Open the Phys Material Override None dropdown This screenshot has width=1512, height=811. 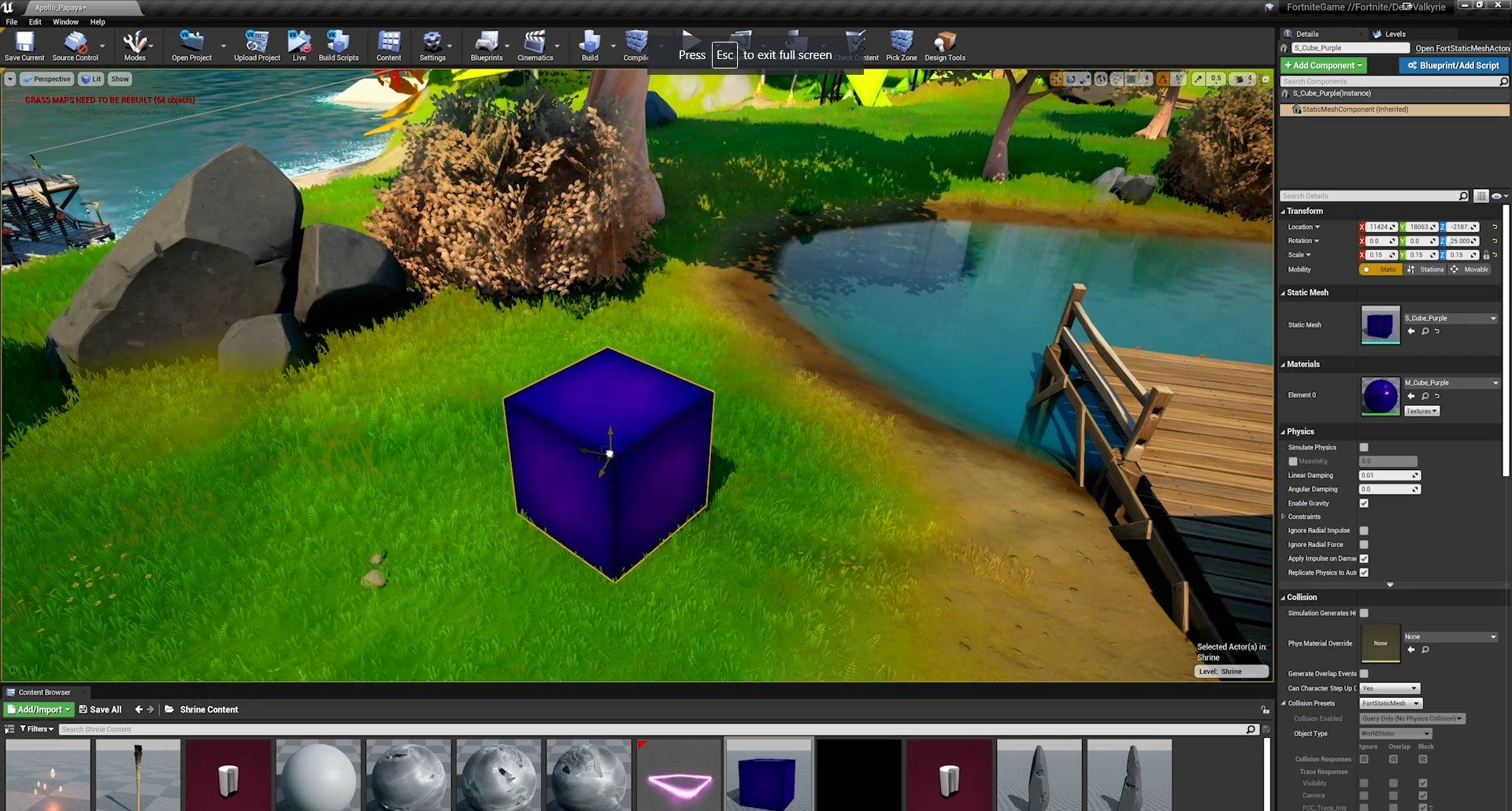pos(1451,637)
